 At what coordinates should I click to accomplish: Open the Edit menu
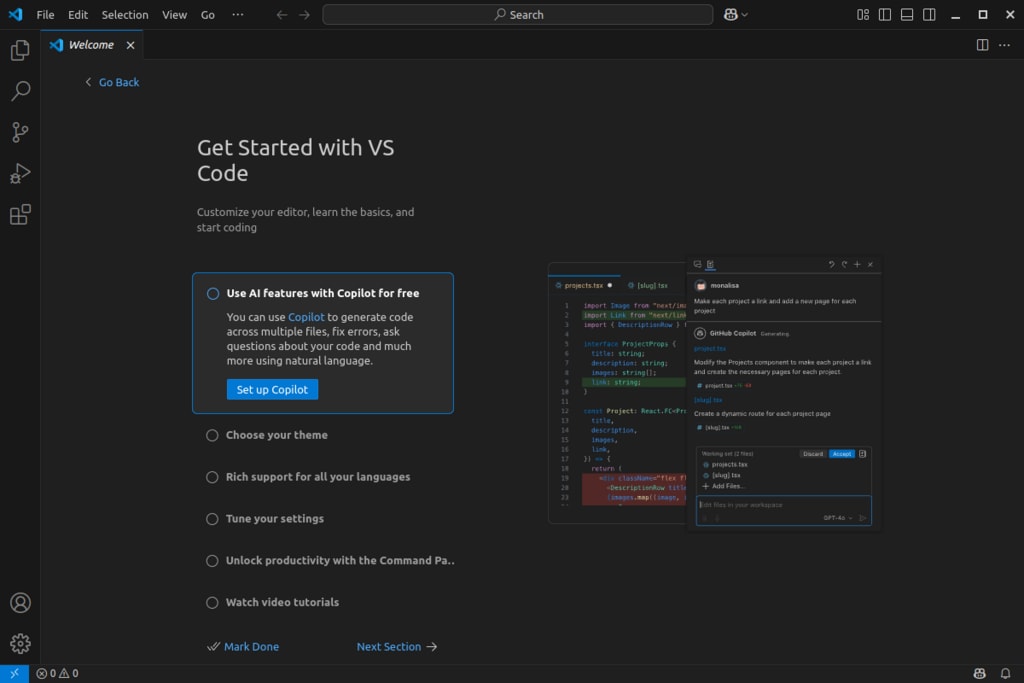coord(78,14)
